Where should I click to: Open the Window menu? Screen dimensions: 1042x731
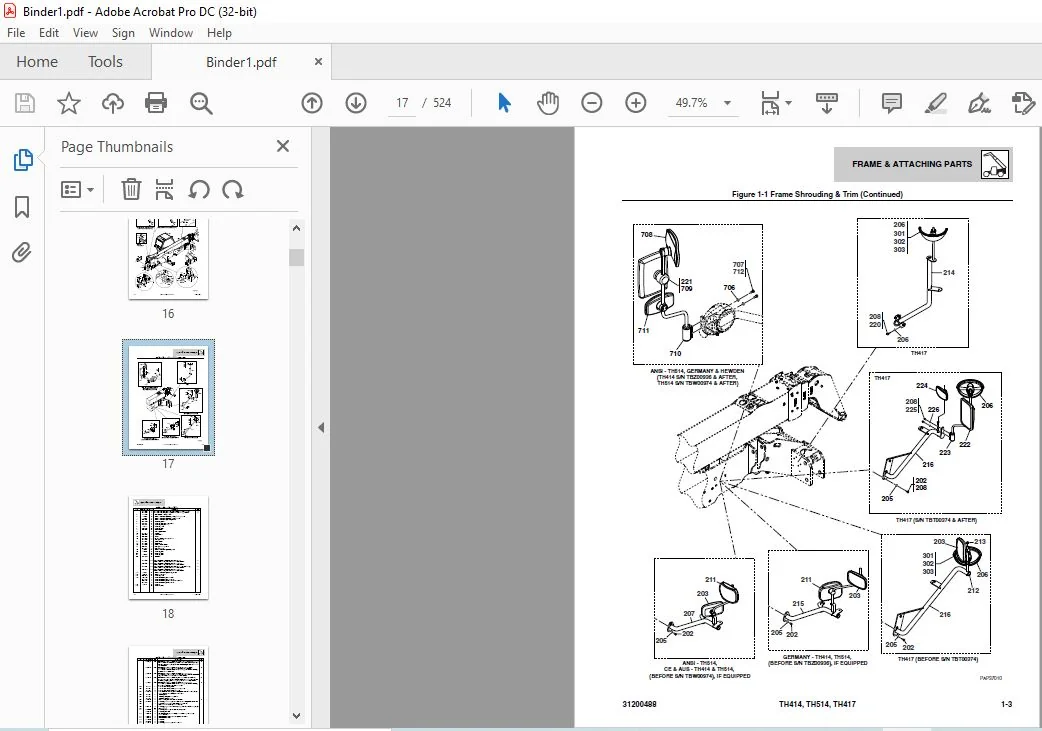[171, 33]
